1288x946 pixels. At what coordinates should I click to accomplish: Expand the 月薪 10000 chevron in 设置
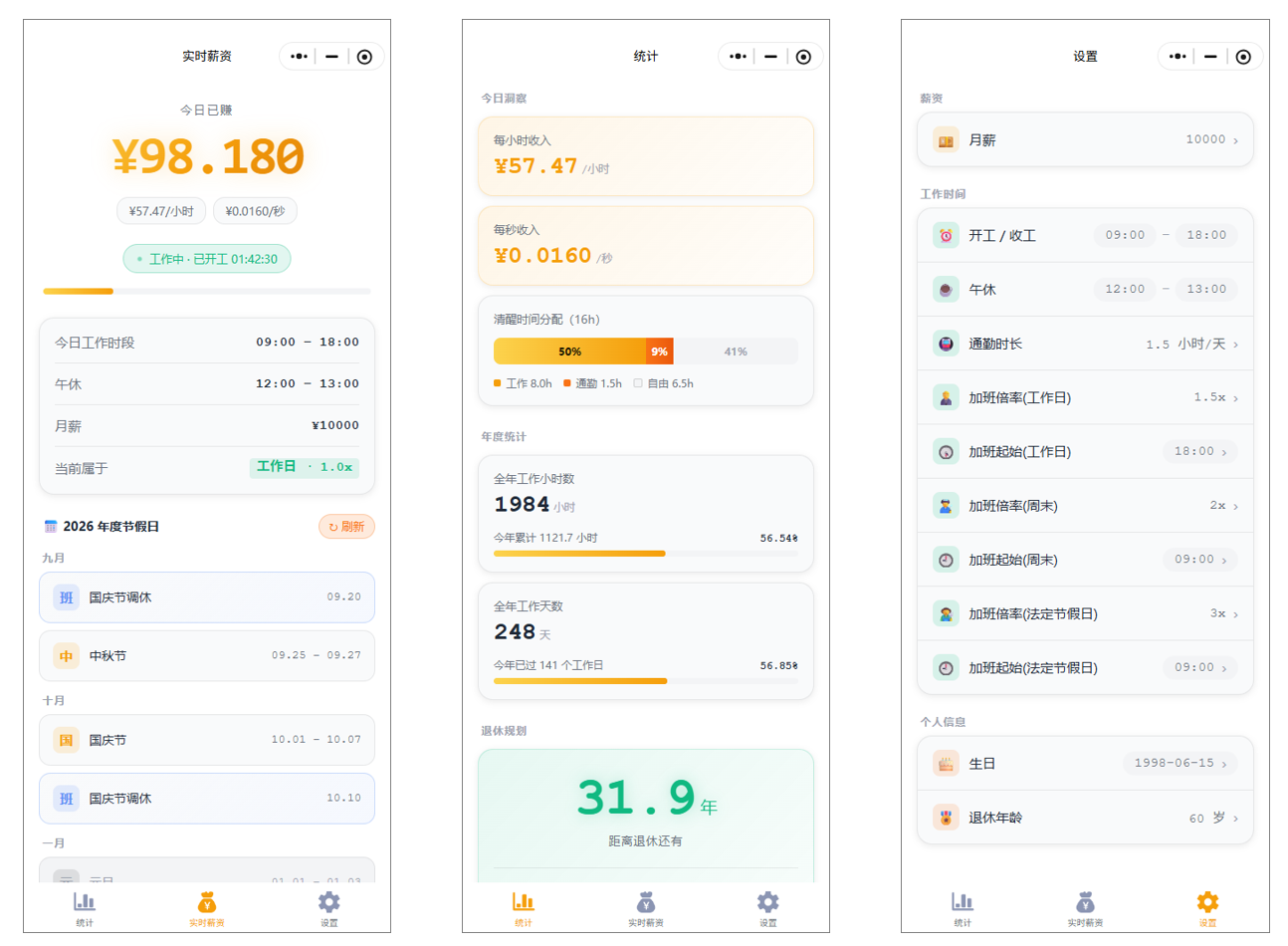coord(1236,140)
